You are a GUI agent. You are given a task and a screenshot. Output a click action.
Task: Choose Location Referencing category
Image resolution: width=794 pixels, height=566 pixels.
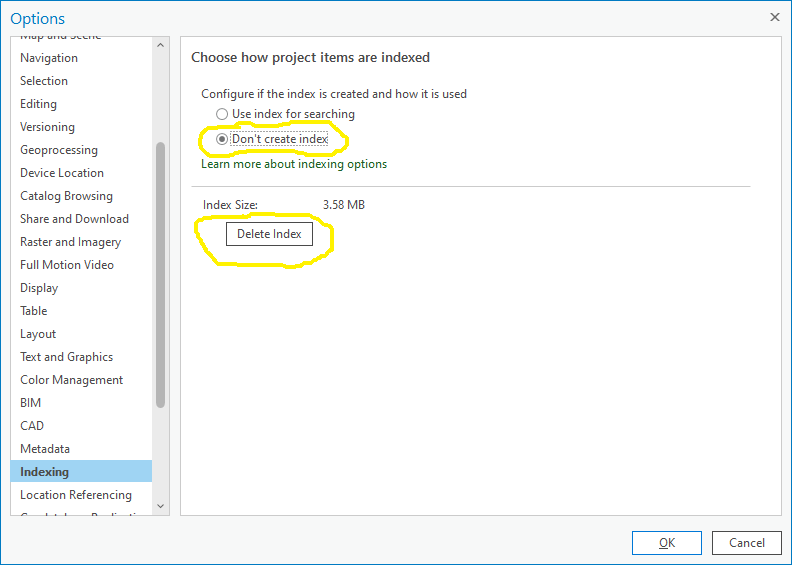click(76, 495)
